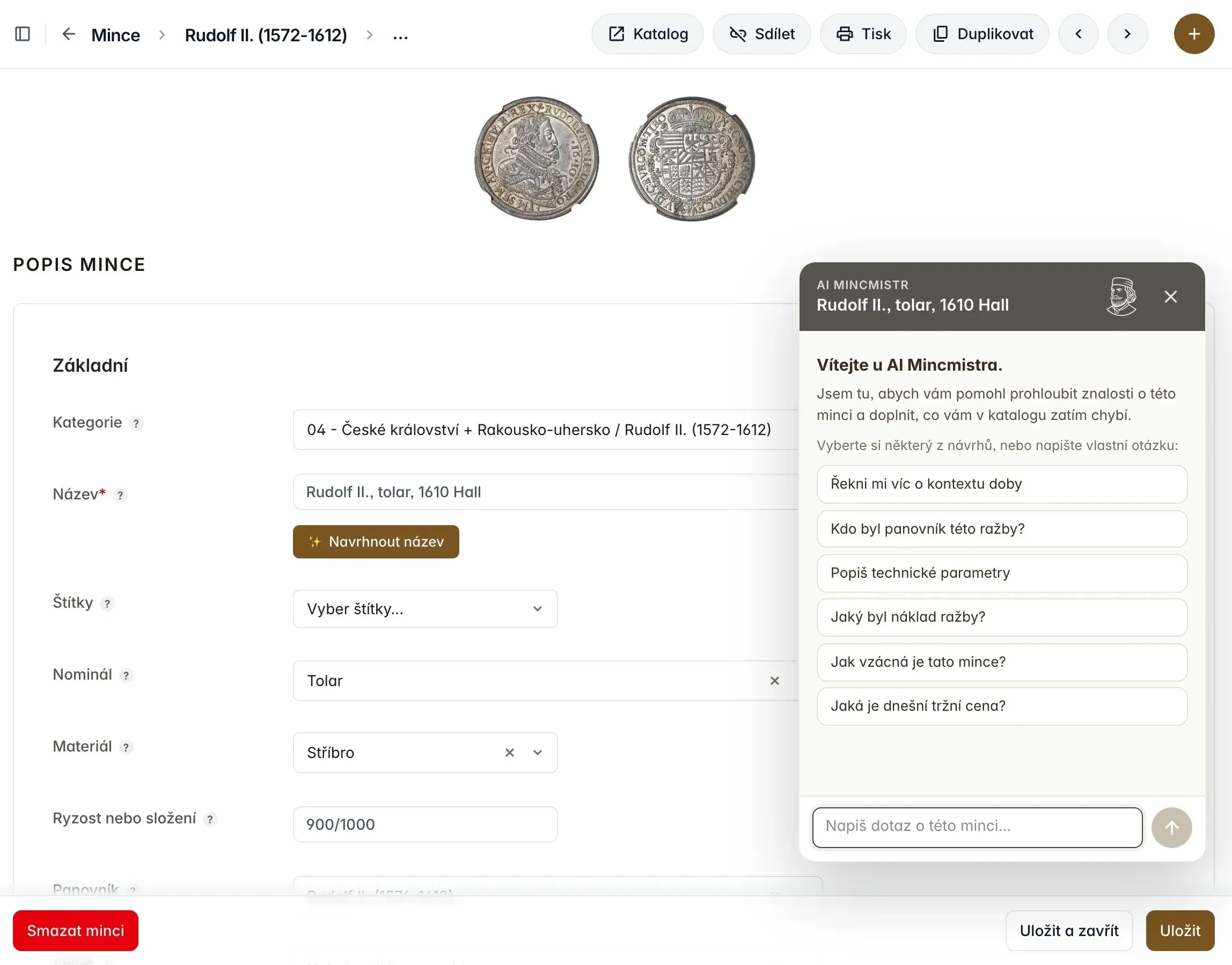1232x965 pixels.
Task: Go to next coin with right chevron
Action: point(1127,34)
